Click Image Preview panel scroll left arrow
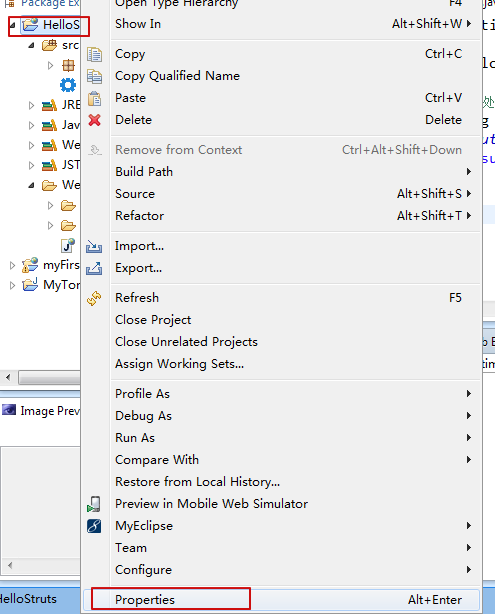The width and height of the screenshot is (495, 614). (10, 565)
